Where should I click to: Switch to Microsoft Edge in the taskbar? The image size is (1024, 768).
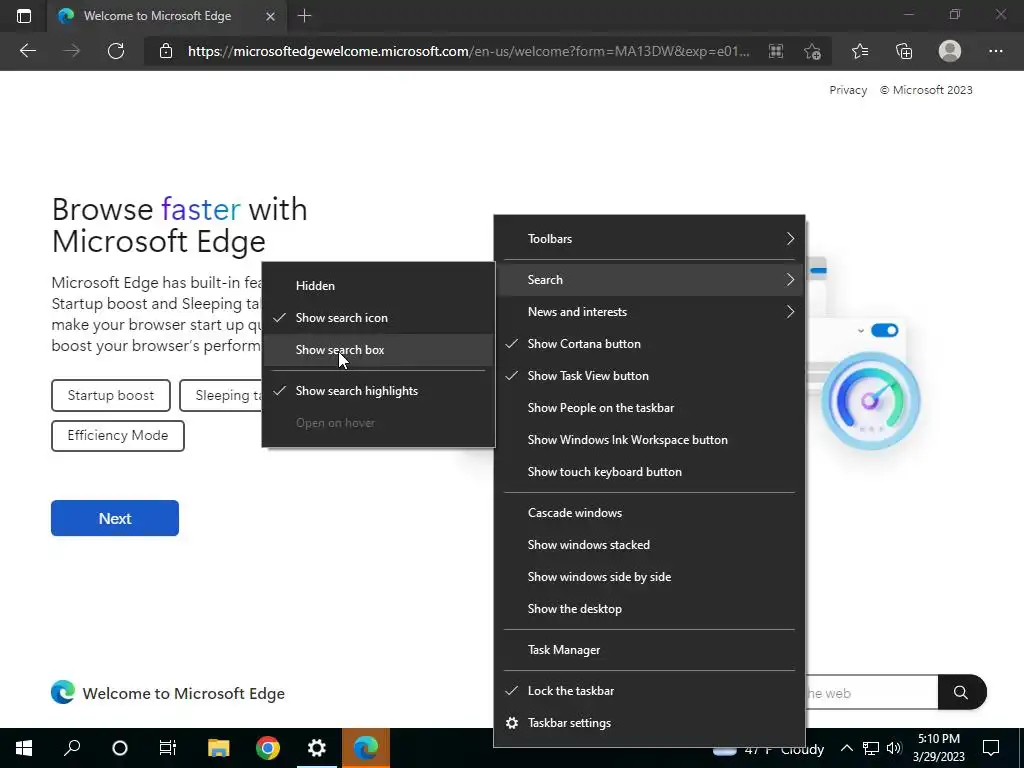click(366, 748)
